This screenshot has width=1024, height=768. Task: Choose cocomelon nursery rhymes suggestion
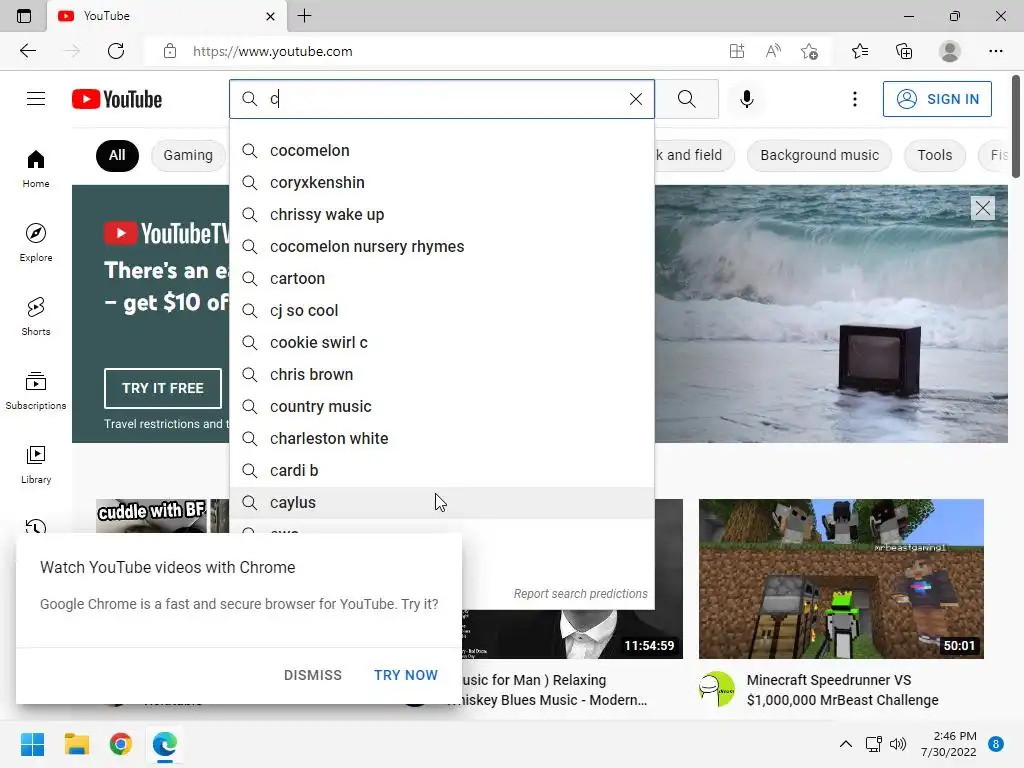pyautogui.click(x=441, y=246)
